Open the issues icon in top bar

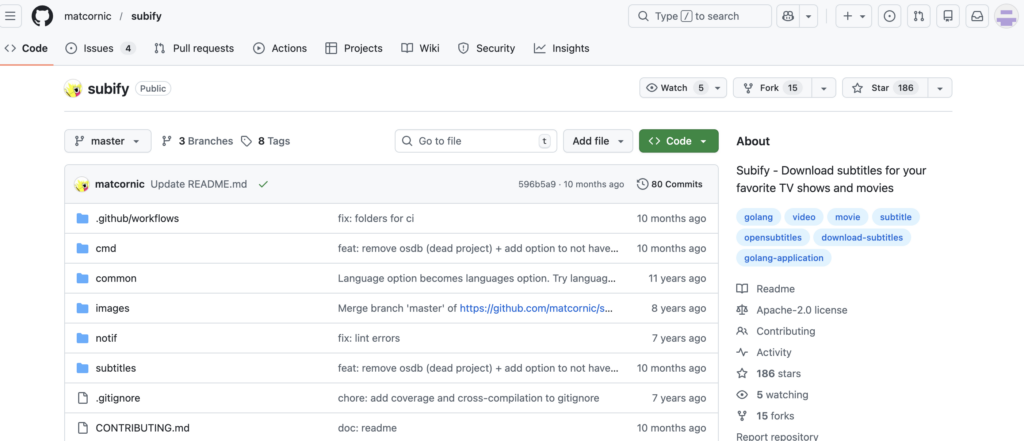click(890, 16)
